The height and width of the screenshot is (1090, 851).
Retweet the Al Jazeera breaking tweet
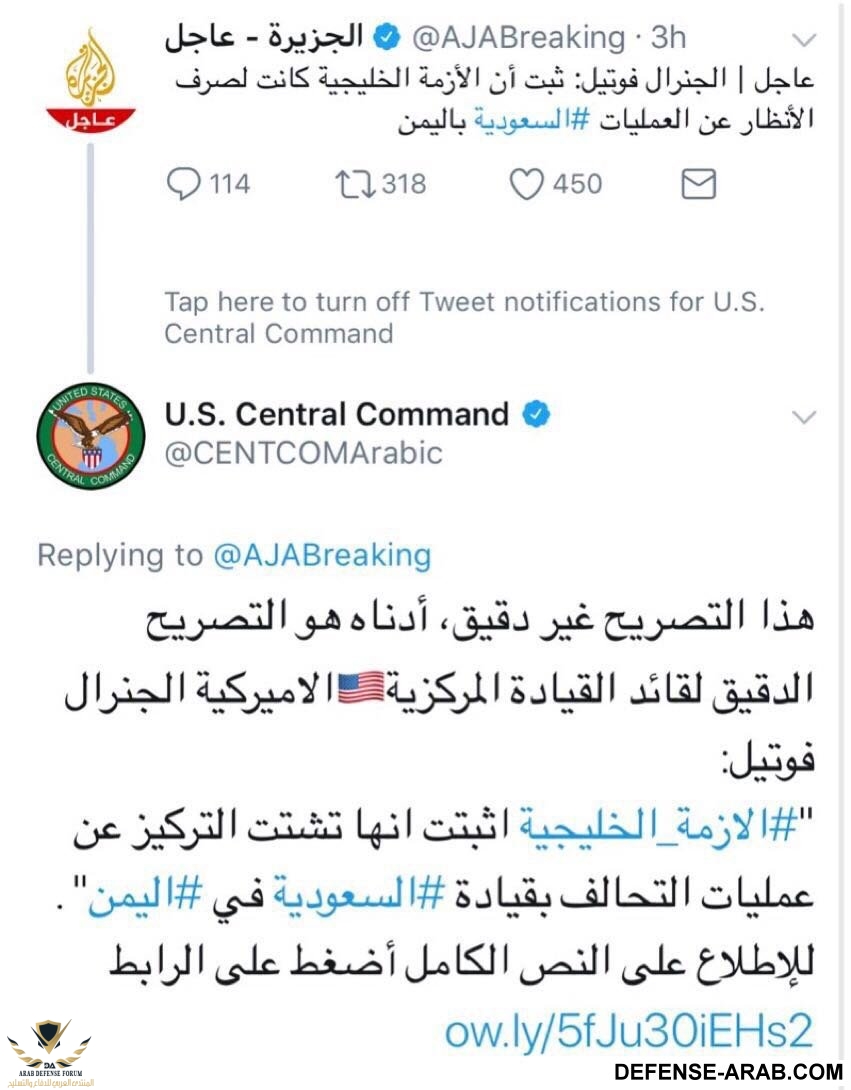click(355, 185)
